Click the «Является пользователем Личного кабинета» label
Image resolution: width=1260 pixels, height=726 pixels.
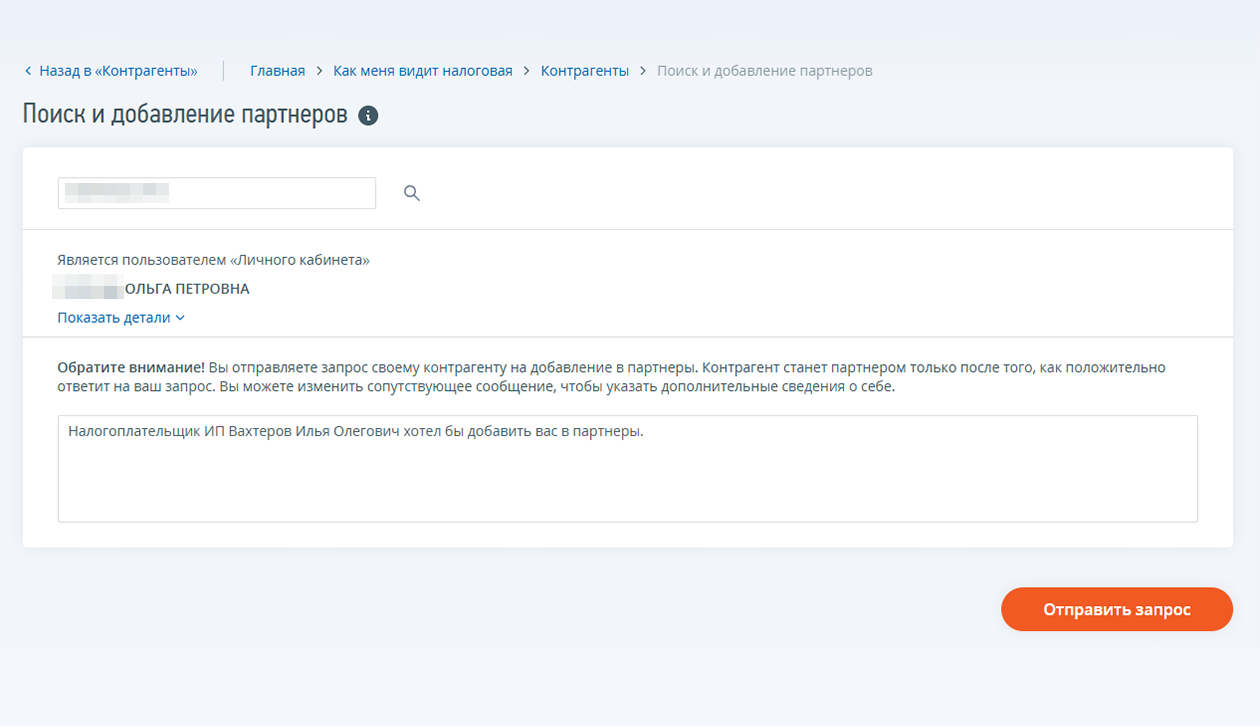[213, 260]
